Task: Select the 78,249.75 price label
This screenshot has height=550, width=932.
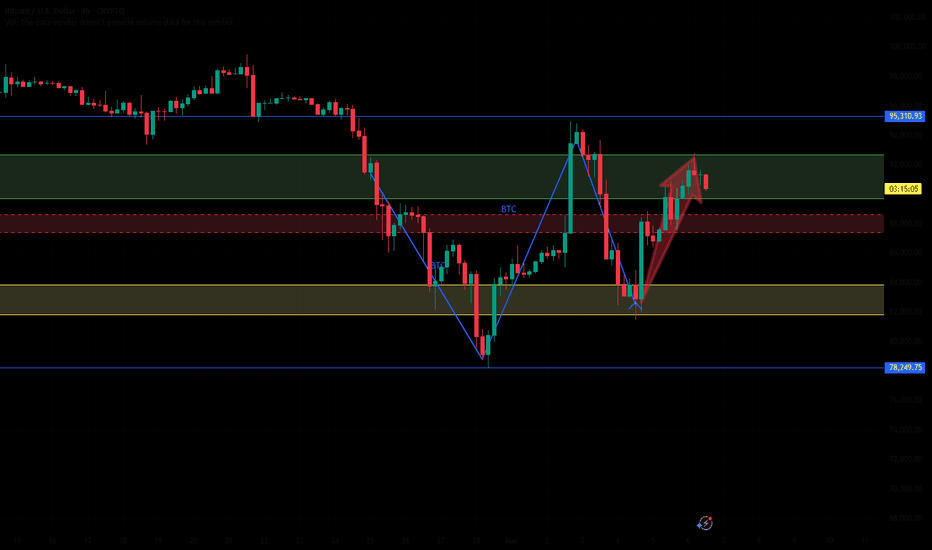Action: click(905, 367)
